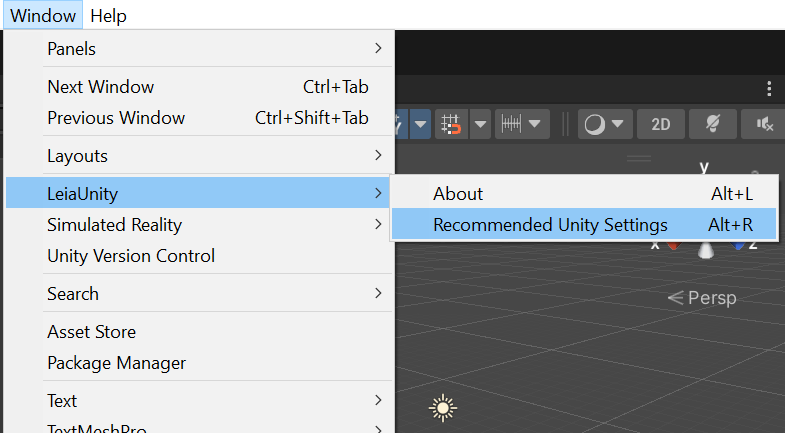Screen dimensions: 785x433
Task: Toggle scene lighting bulb icon
Action: [713, 124]
